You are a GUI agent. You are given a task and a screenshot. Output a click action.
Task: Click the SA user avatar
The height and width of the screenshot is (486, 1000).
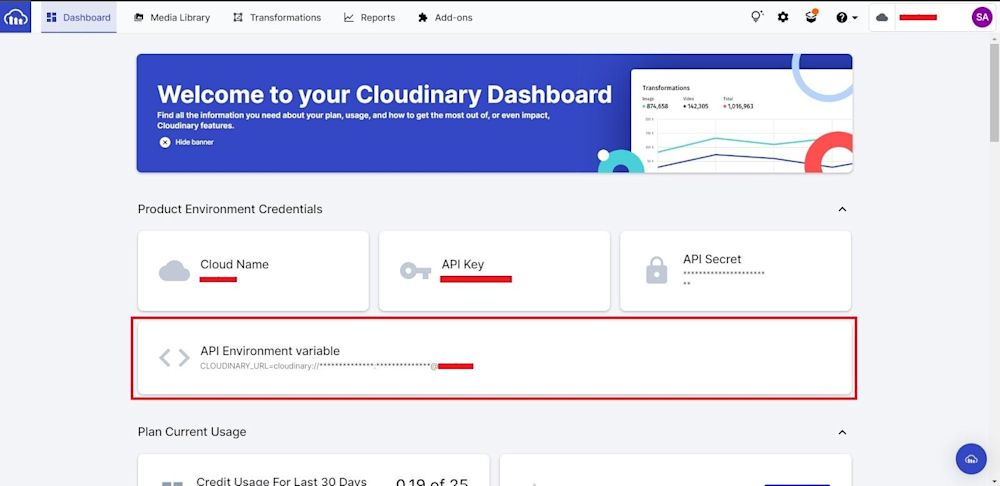(980, 17)
